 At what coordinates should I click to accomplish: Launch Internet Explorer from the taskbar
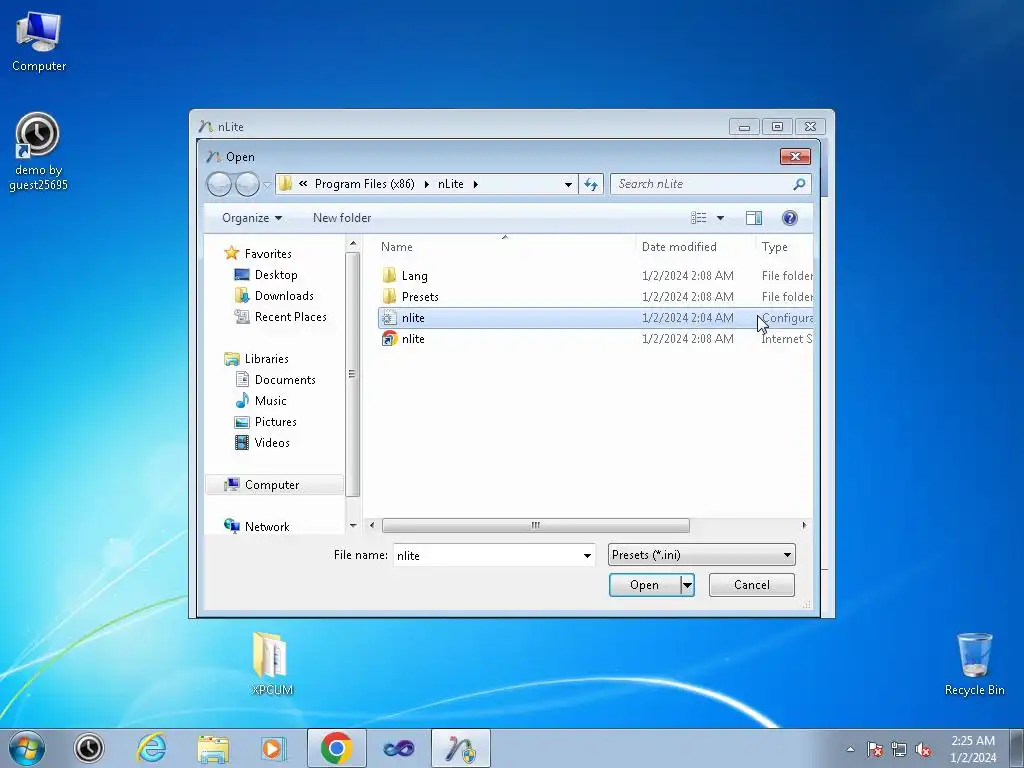[151, 748]
